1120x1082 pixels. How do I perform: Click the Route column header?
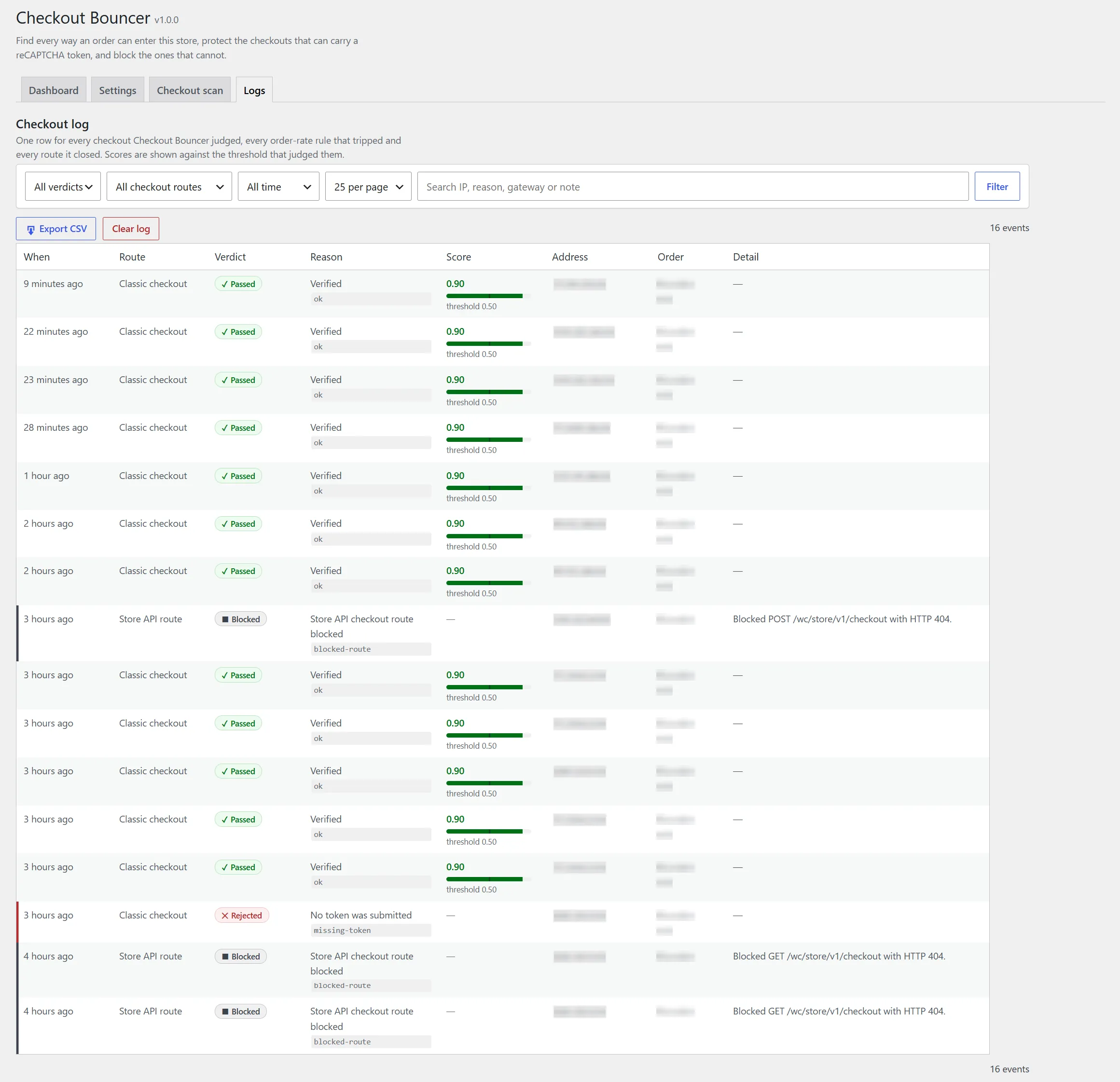[x=132, y=257]
